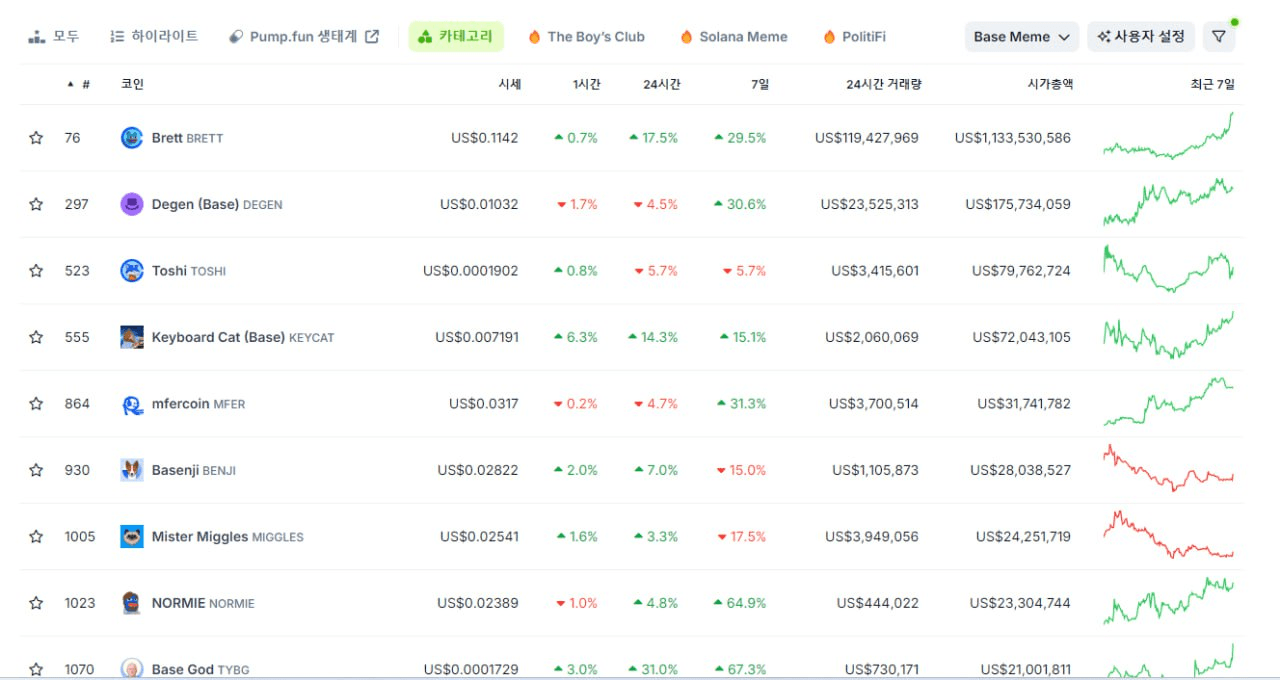Image resolution: width=1280 pixels, height=680 pixels.
Task: Click the Keyboard Cat coin logo
Action: tap(132, 337)
